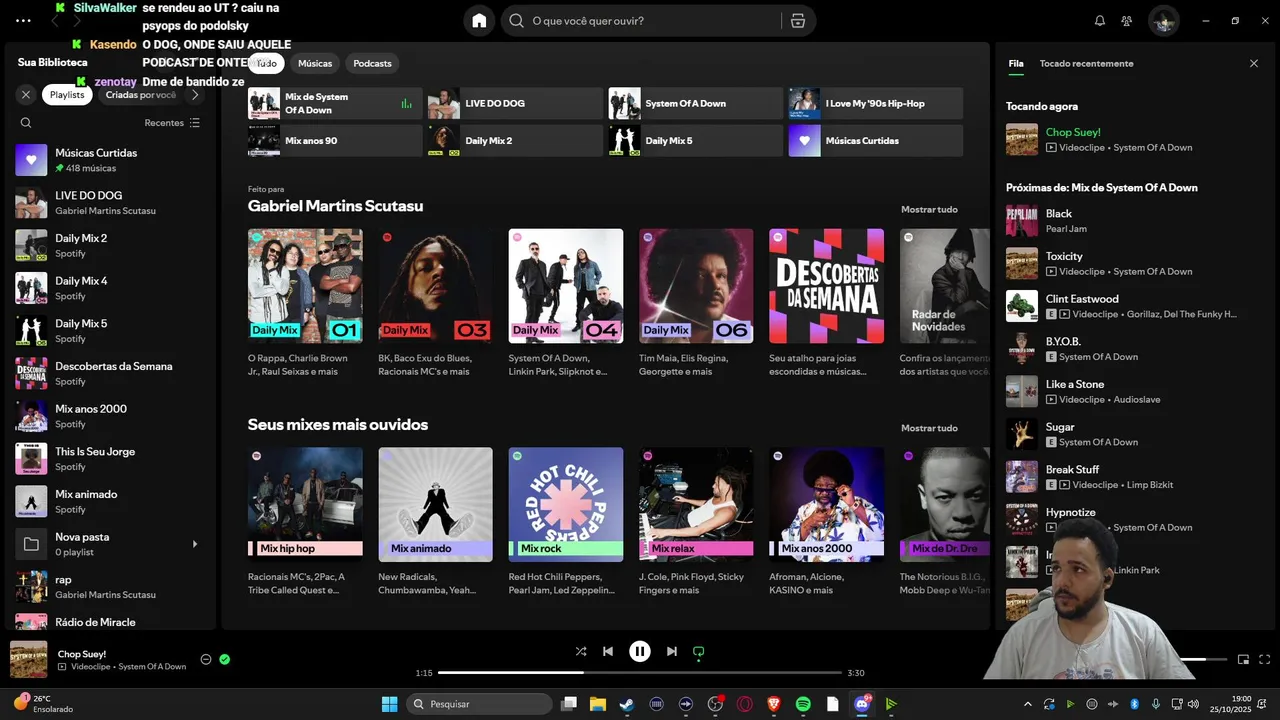This screenshot has width=1280, height=720.
Task: Search in Sua Biblioteca magnifier icon
Action: [26, 123]
